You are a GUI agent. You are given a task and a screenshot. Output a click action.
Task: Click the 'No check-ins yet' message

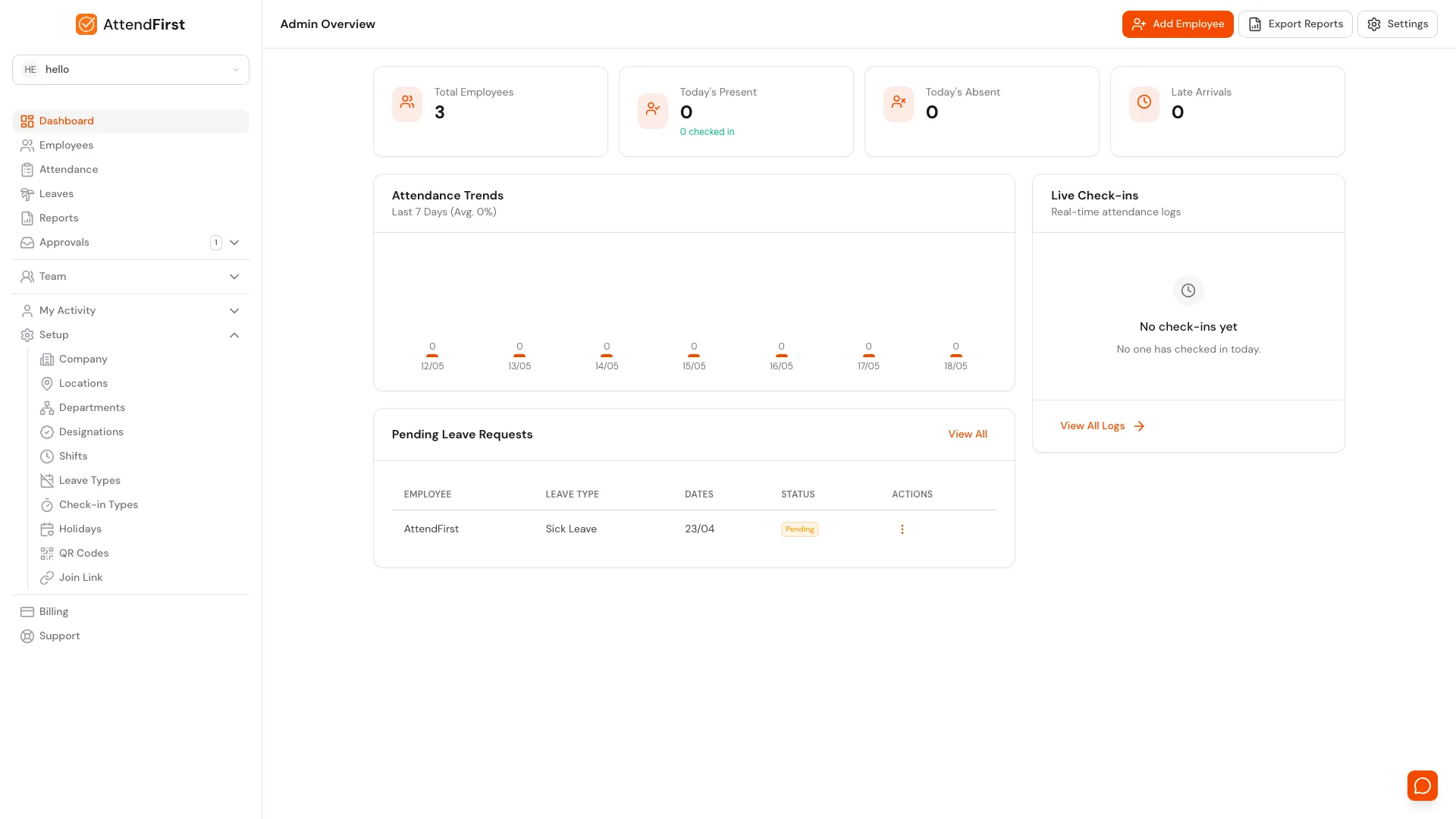point(1188,327)
